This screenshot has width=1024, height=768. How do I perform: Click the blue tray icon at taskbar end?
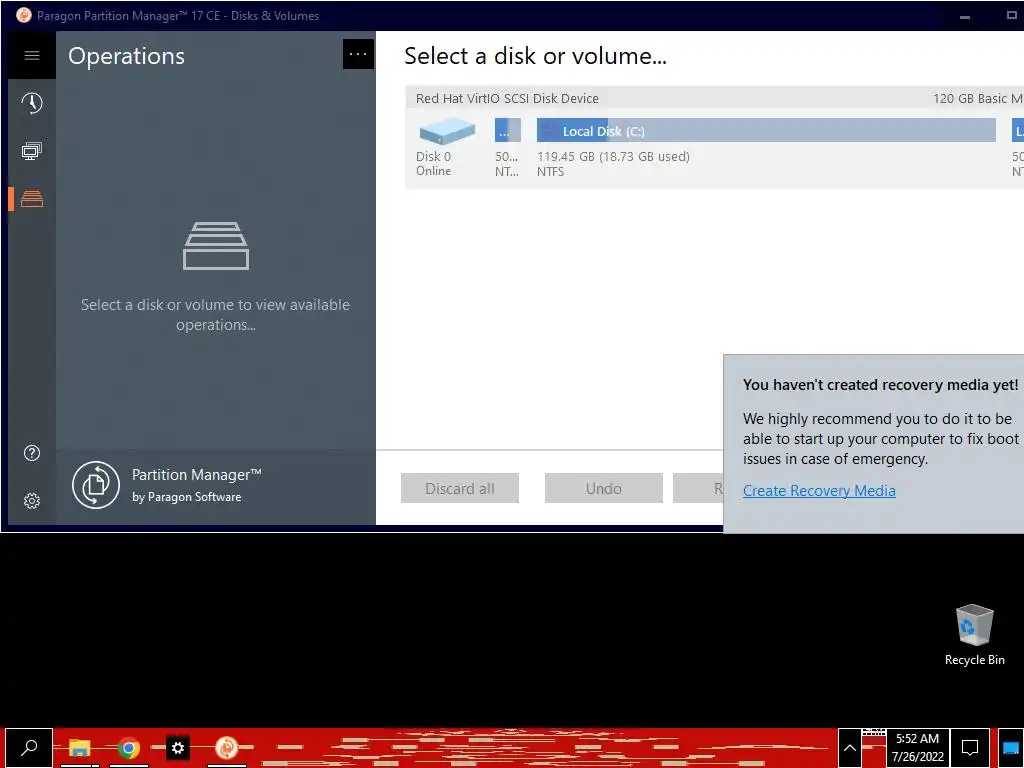tap(1011, 748)
